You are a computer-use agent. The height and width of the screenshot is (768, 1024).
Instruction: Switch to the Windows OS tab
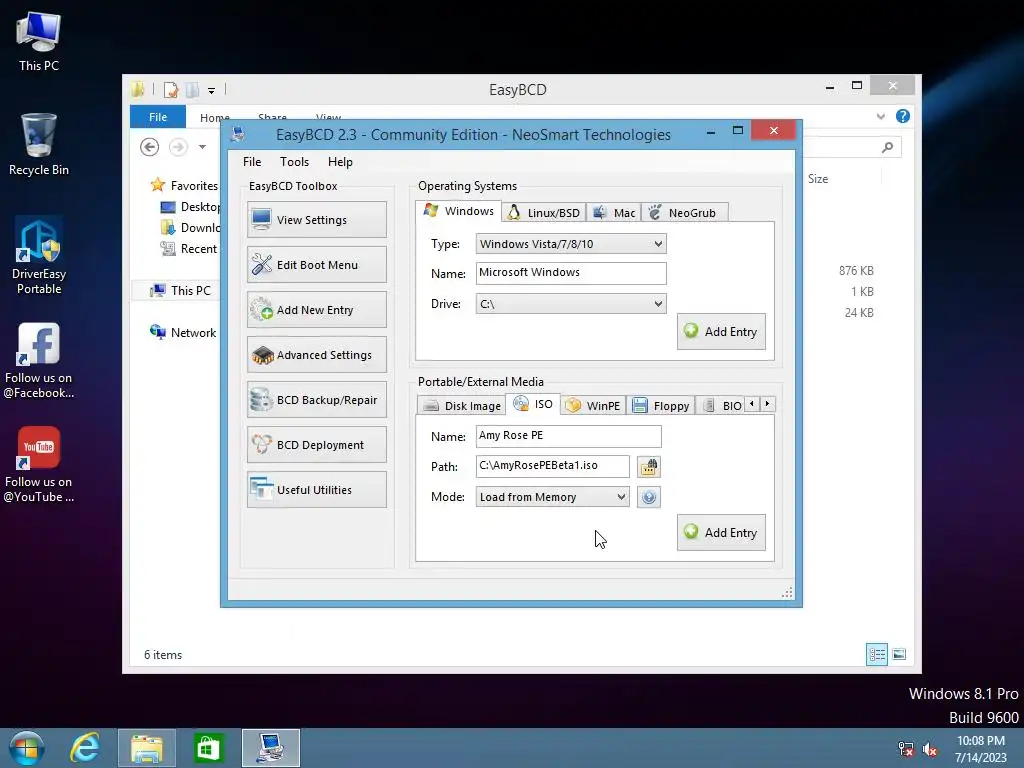(x=458, y=211)
